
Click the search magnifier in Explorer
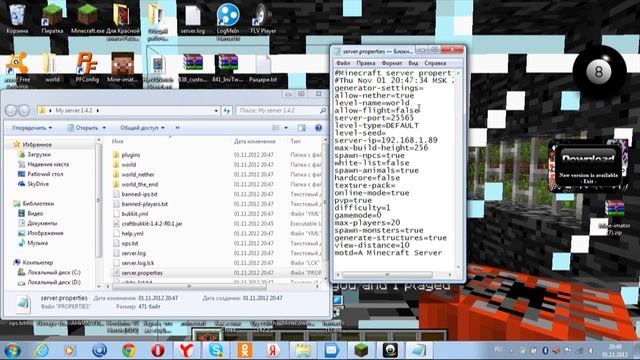pyautogui.click(x=322, y=111)
